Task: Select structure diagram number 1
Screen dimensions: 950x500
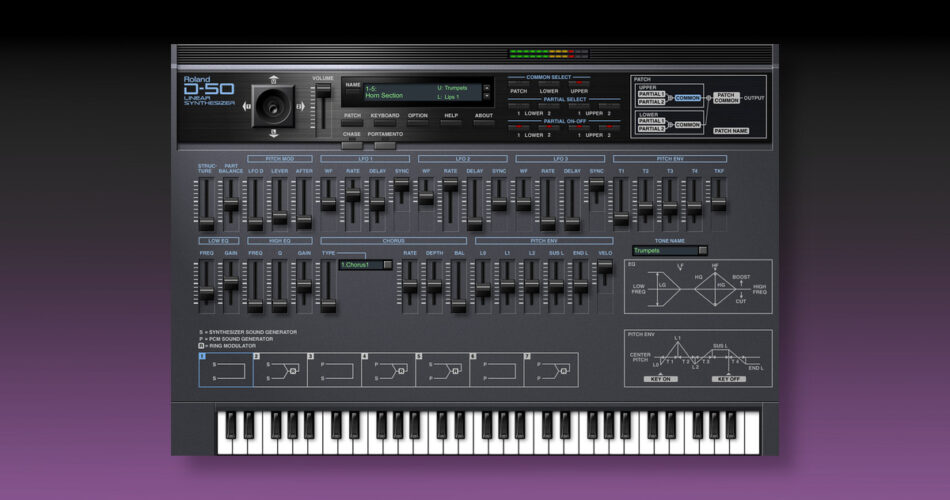Action: (225, 370)
